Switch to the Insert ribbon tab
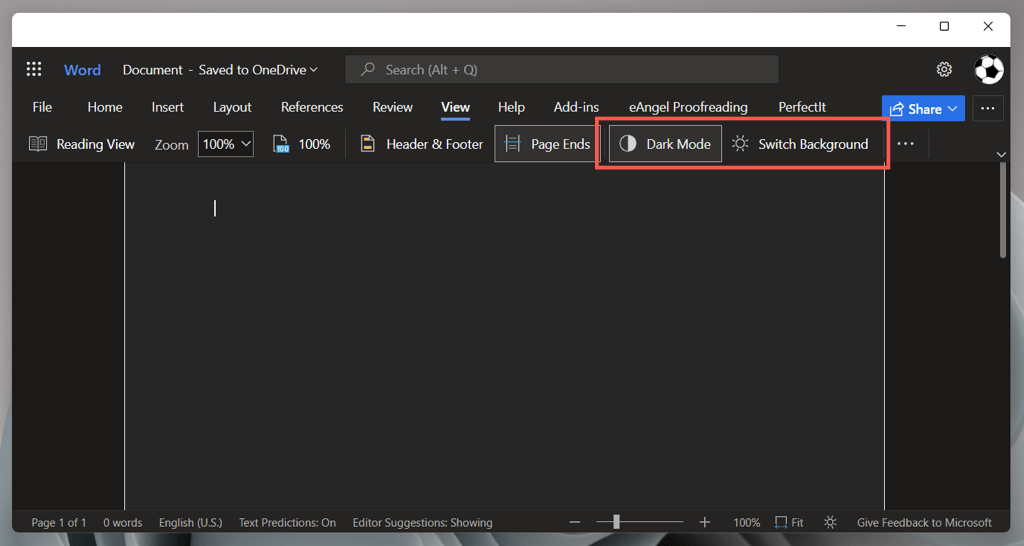 [168, 107]
